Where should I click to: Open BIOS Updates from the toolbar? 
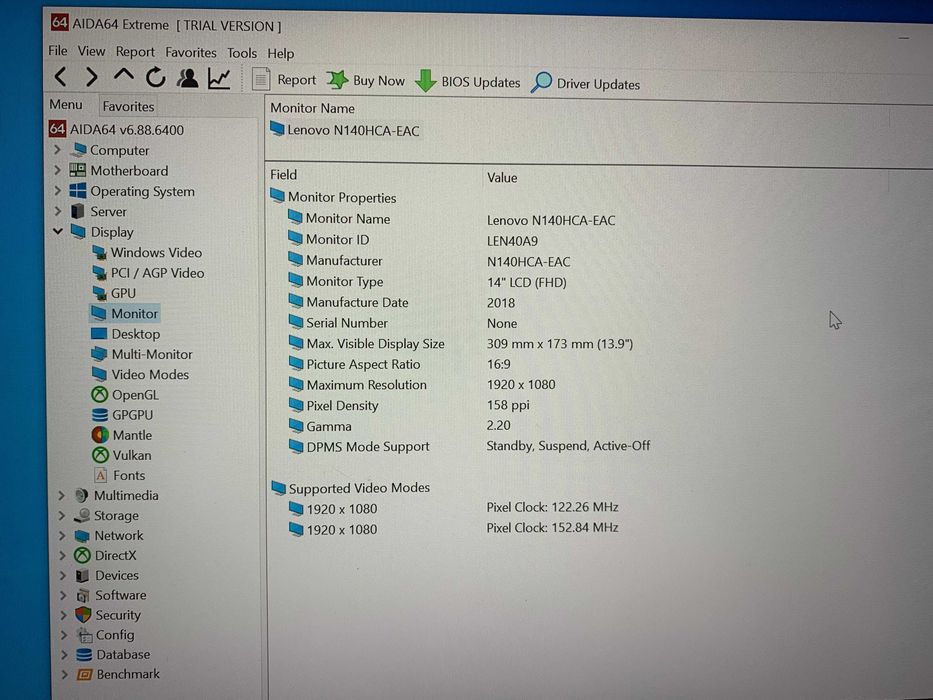[x=468, y=82]
